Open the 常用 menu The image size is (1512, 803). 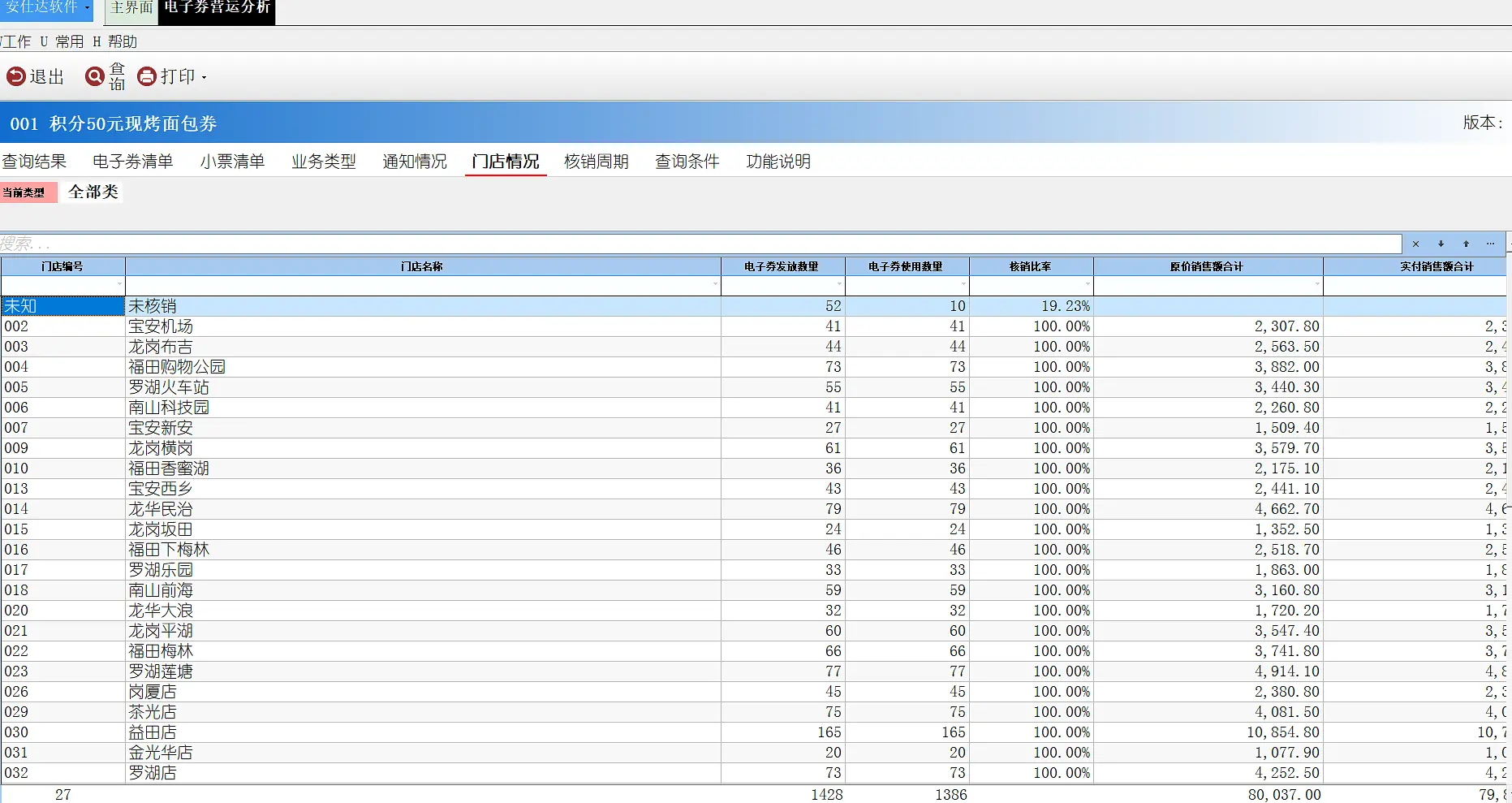click(x=62, y=41)
